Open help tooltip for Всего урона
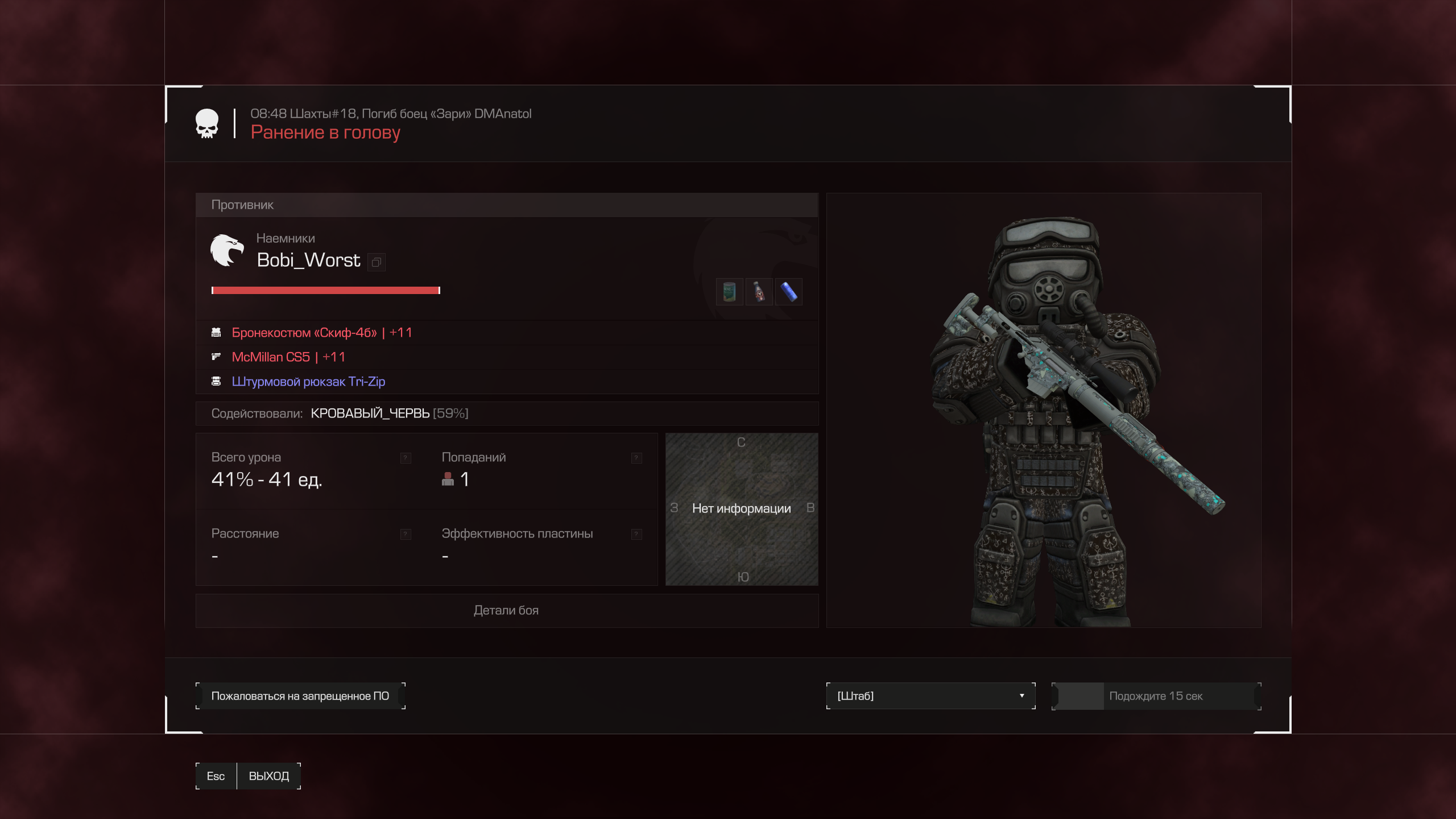Image resolution: width=1456 pixels, height=819 pixels. pyautogui.click(x=406, y=458)
